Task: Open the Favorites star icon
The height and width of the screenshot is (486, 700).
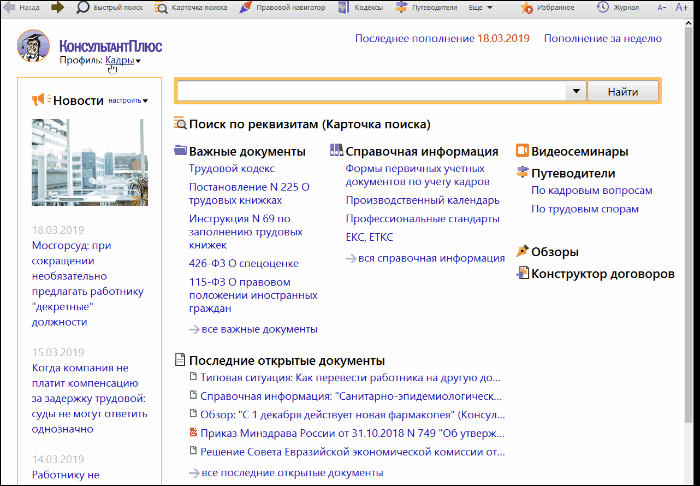Action: [527, 8]
